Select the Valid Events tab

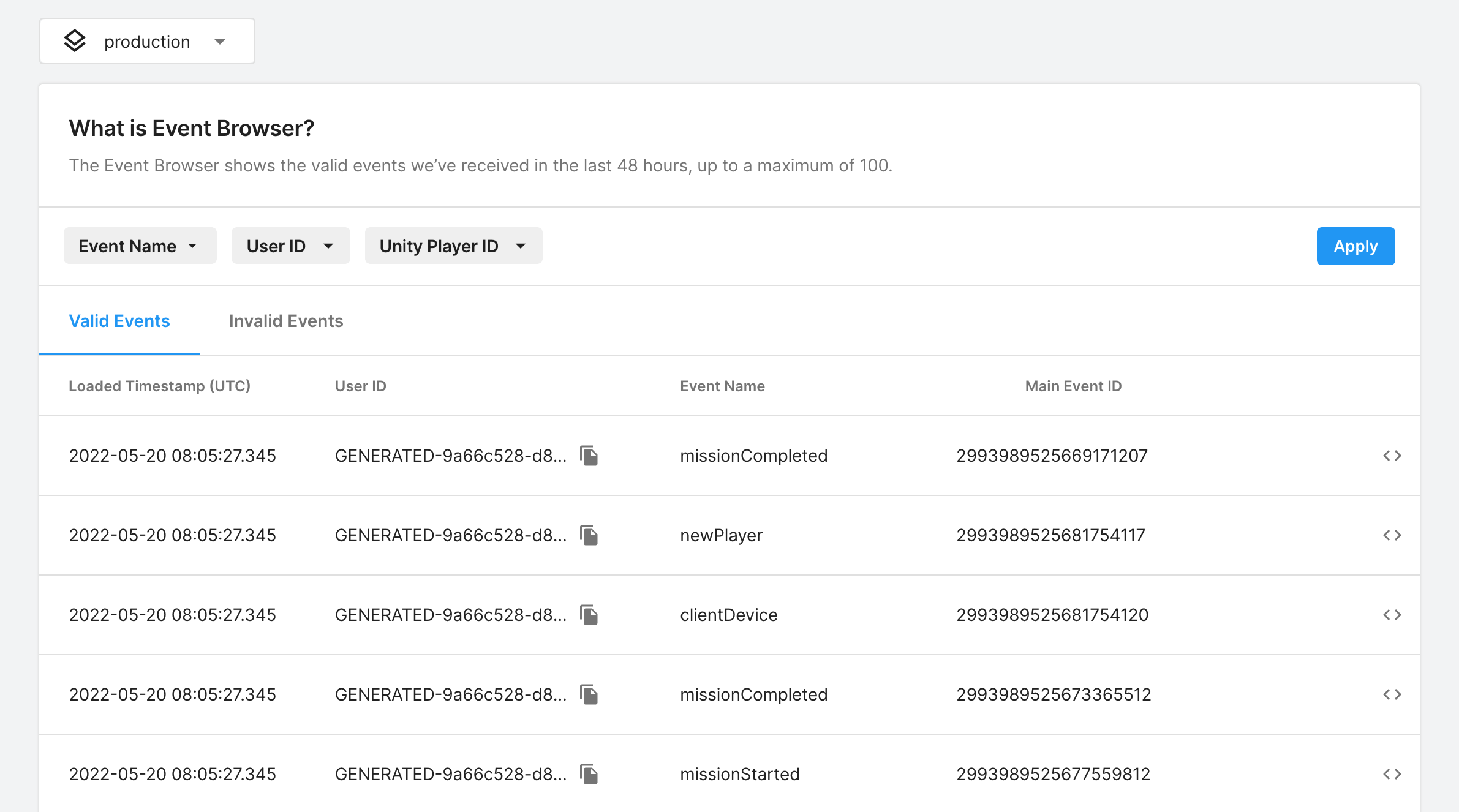(x=119, y=321)
